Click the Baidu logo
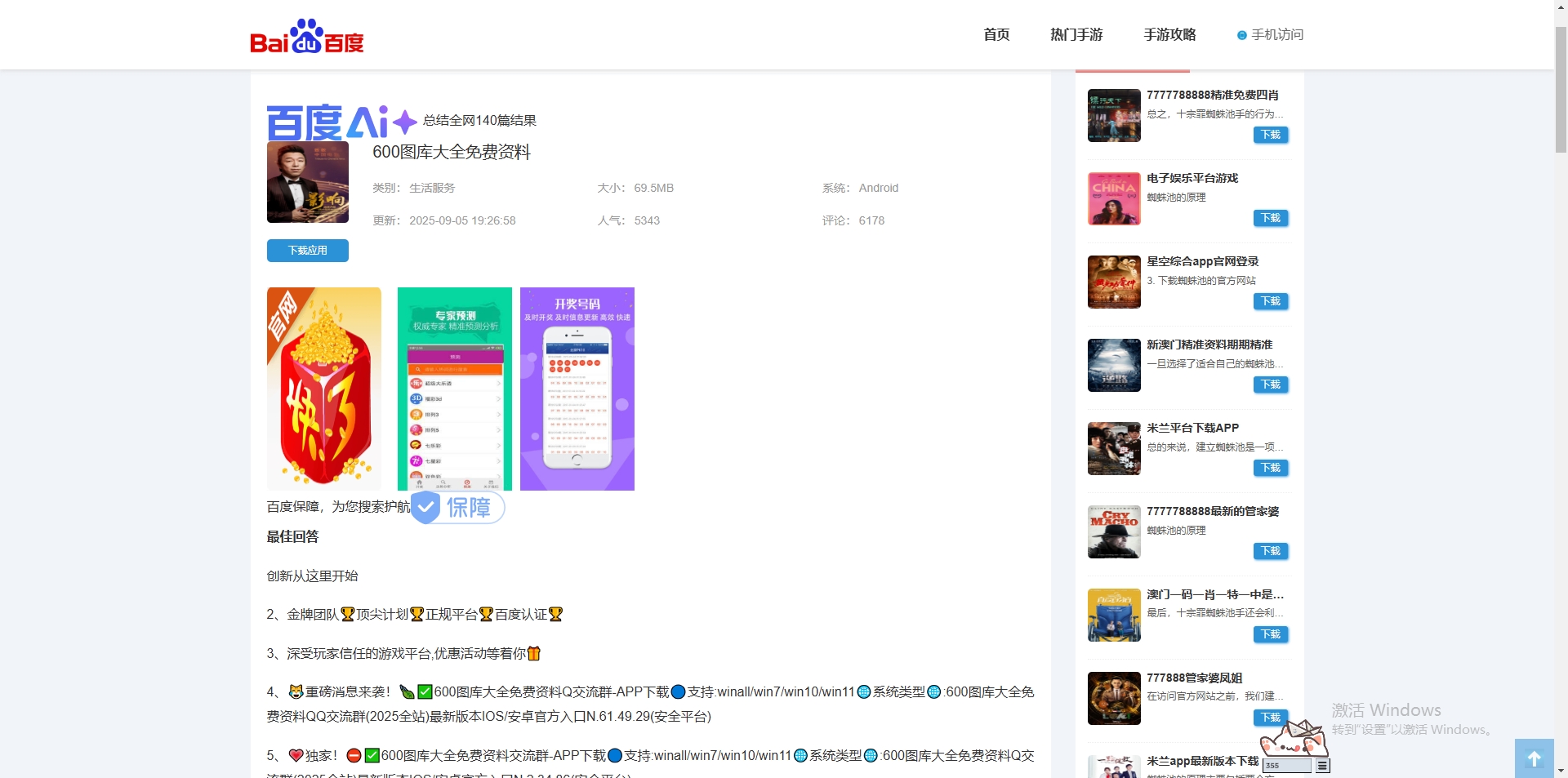 tap(307, 34)
